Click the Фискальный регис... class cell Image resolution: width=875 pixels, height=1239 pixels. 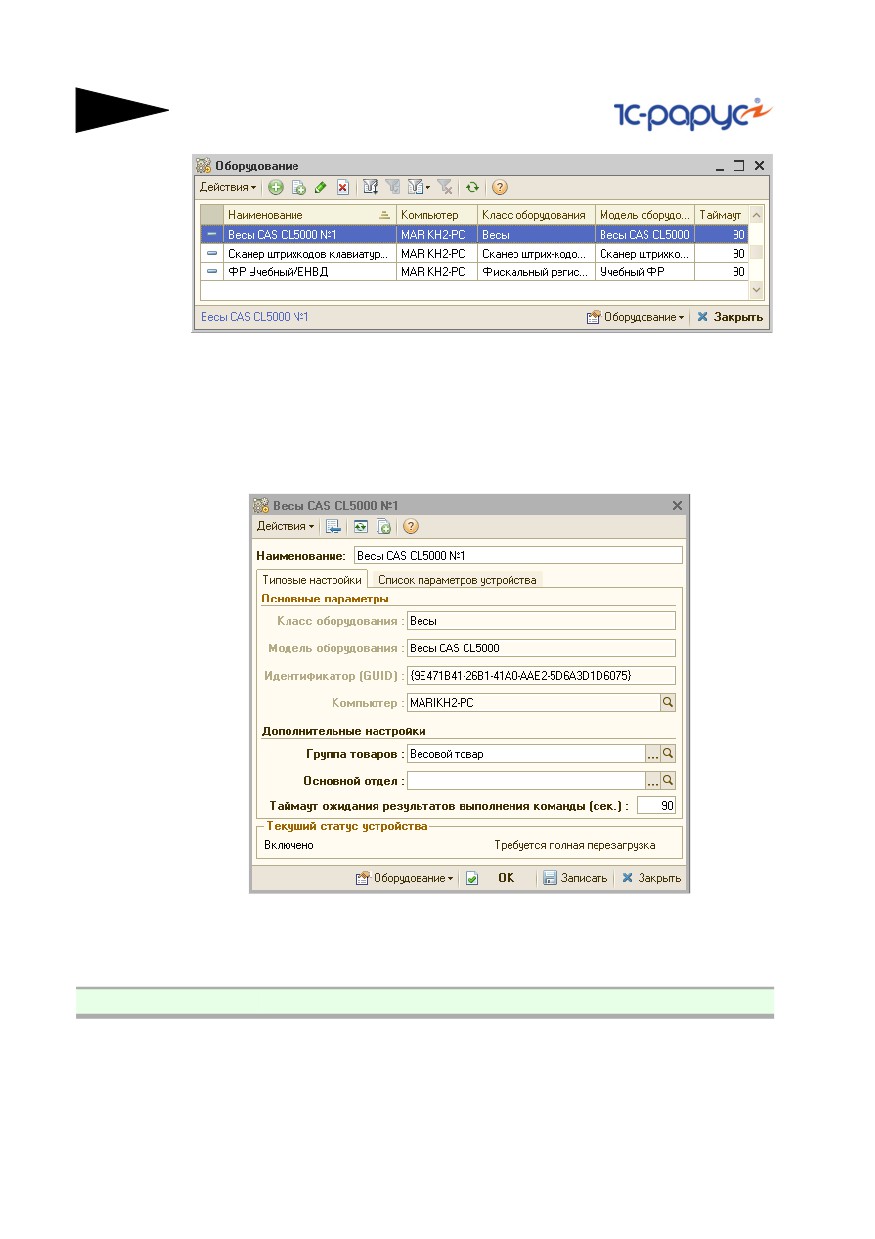pos(537,272)
